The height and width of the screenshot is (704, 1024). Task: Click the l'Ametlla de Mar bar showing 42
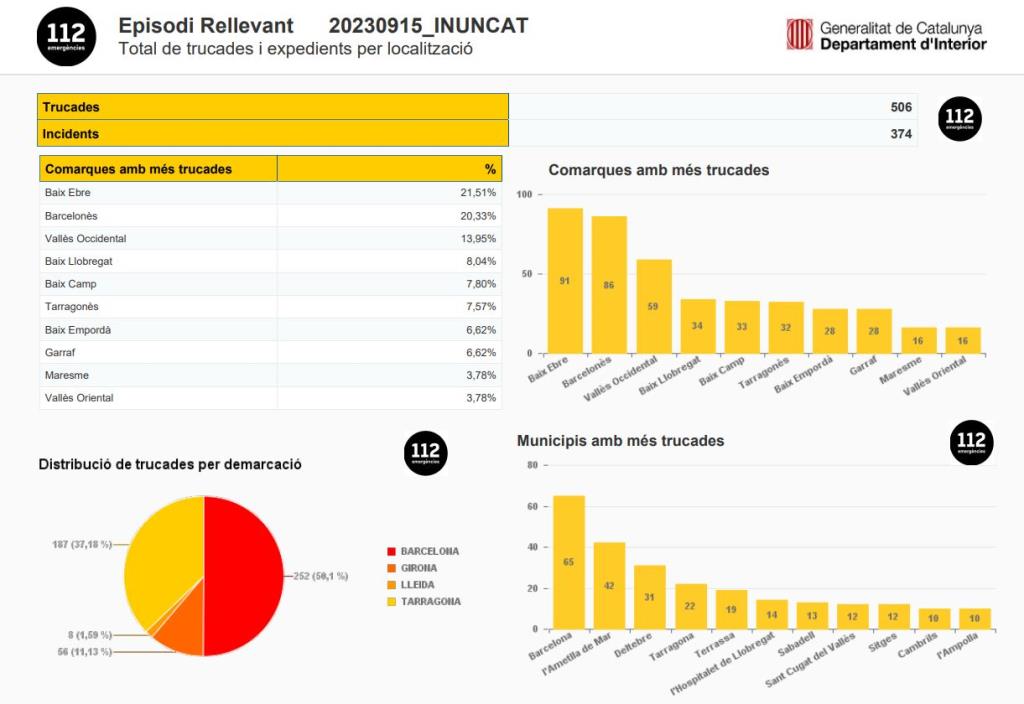[x=609, y=586]
